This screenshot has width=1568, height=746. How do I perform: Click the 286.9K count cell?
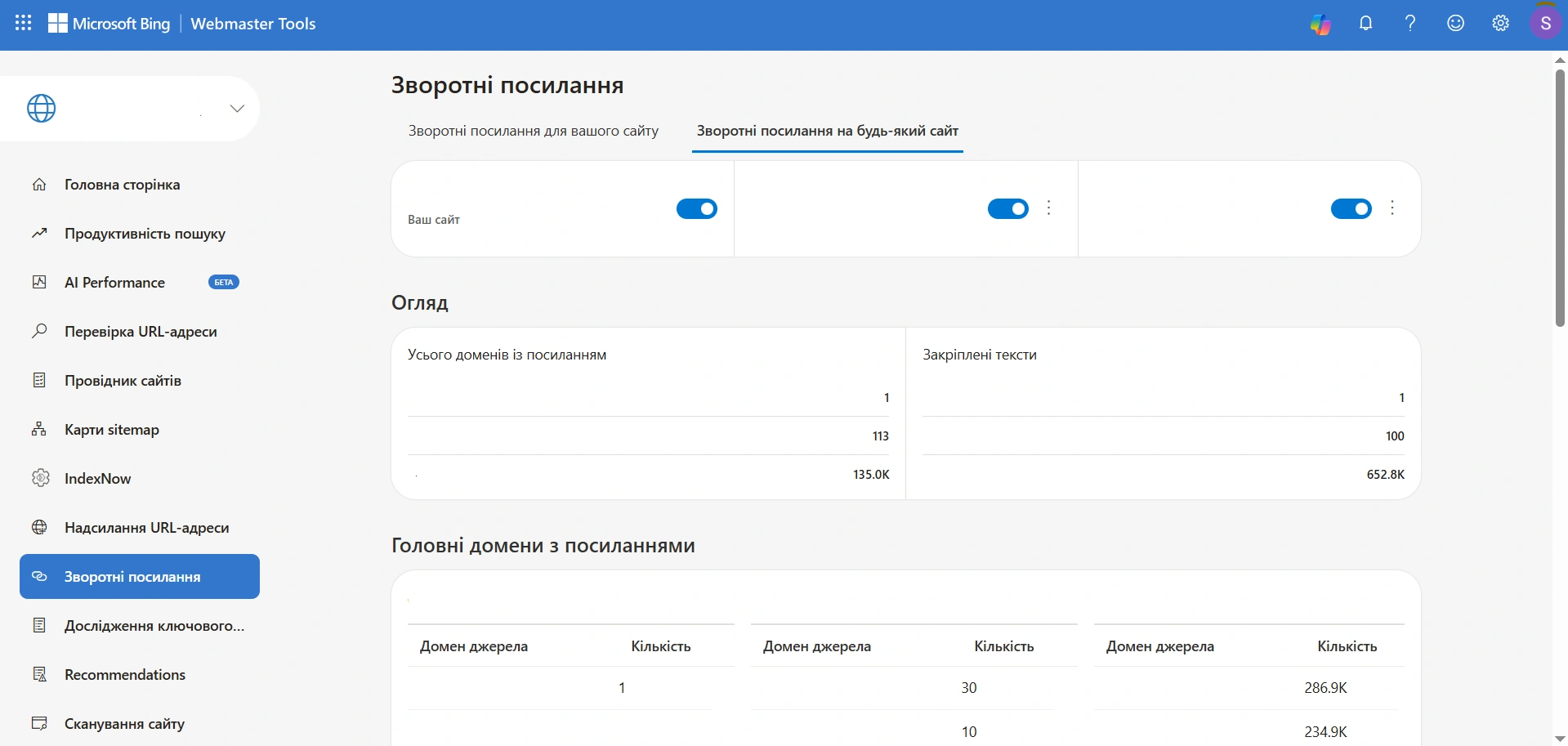pos(1325,688)
